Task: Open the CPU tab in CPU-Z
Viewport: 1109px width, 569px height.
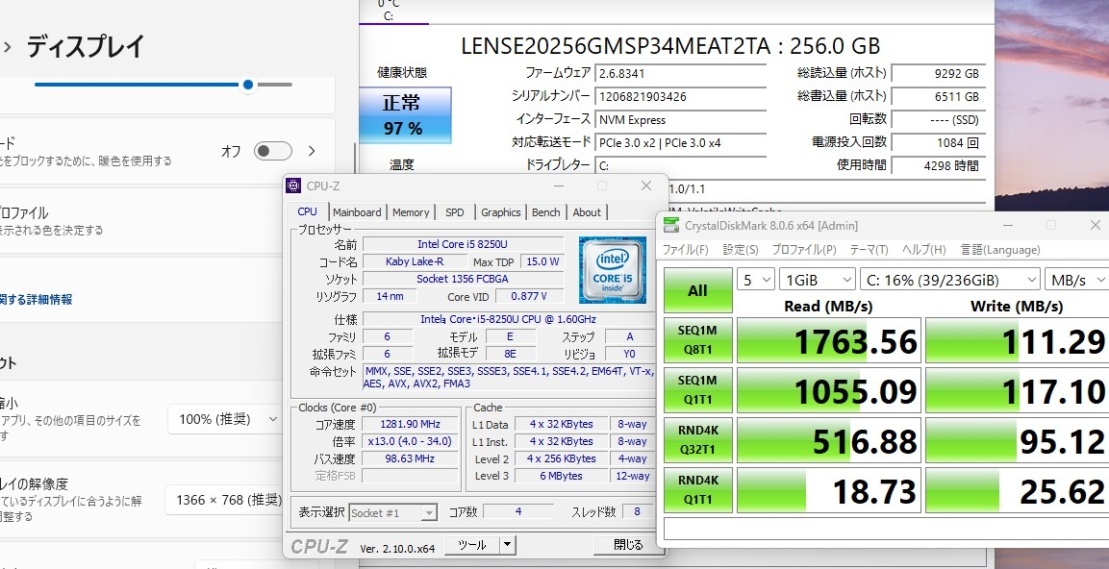Action: [308, 211]
